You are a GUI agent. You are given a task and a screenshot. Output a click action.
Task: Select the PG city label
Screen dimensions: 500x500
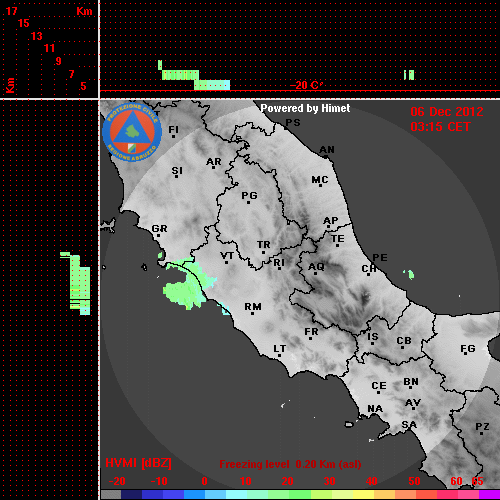click(249, 195)
